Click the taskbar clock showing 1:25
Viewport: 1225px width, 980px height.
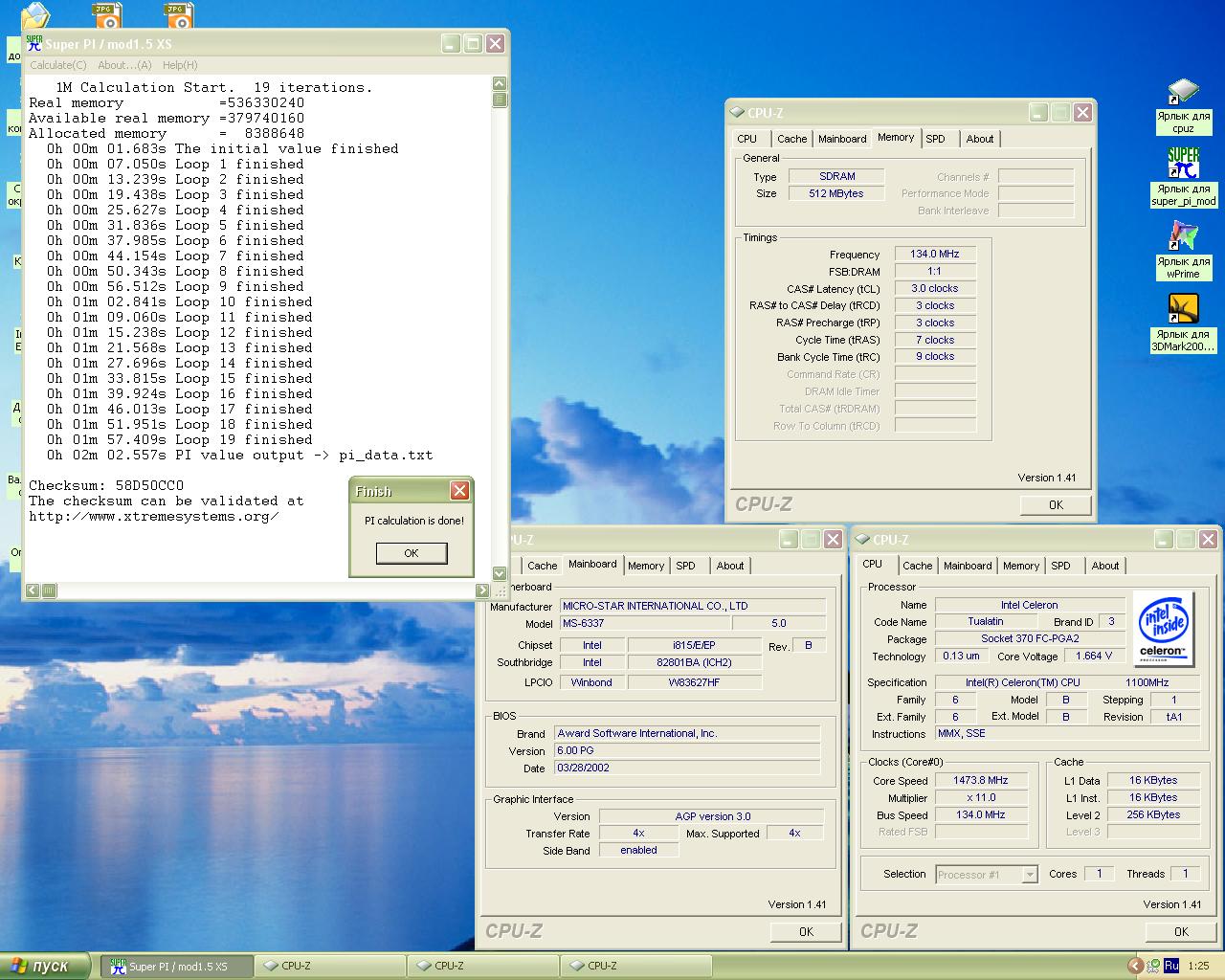(x=1198, y=966)
